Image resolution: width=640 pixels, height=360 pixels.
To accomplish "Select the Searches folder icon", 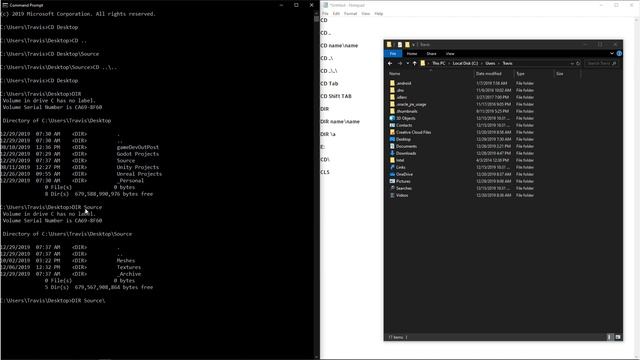I will (x=392, y=188).
